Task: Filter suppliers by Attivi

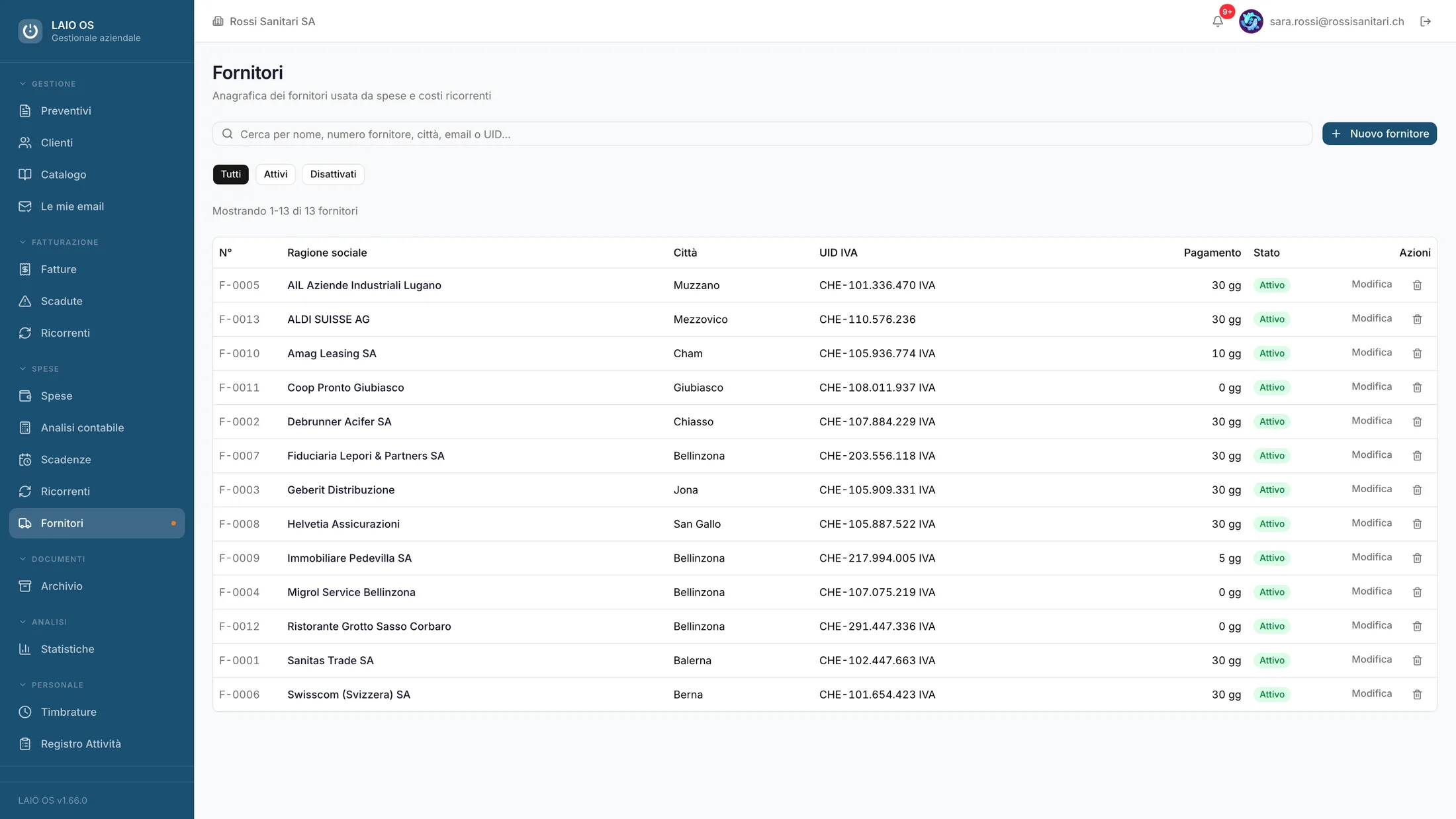Action: tap(275, 174)
